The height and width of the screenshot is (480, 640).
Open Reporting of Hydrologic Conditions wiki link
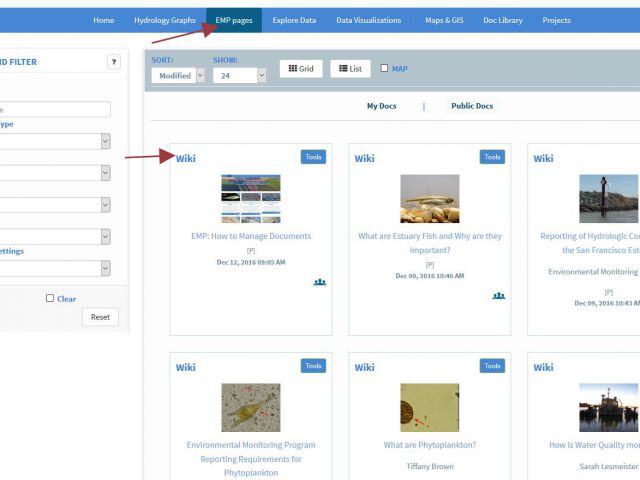(590, 243)
